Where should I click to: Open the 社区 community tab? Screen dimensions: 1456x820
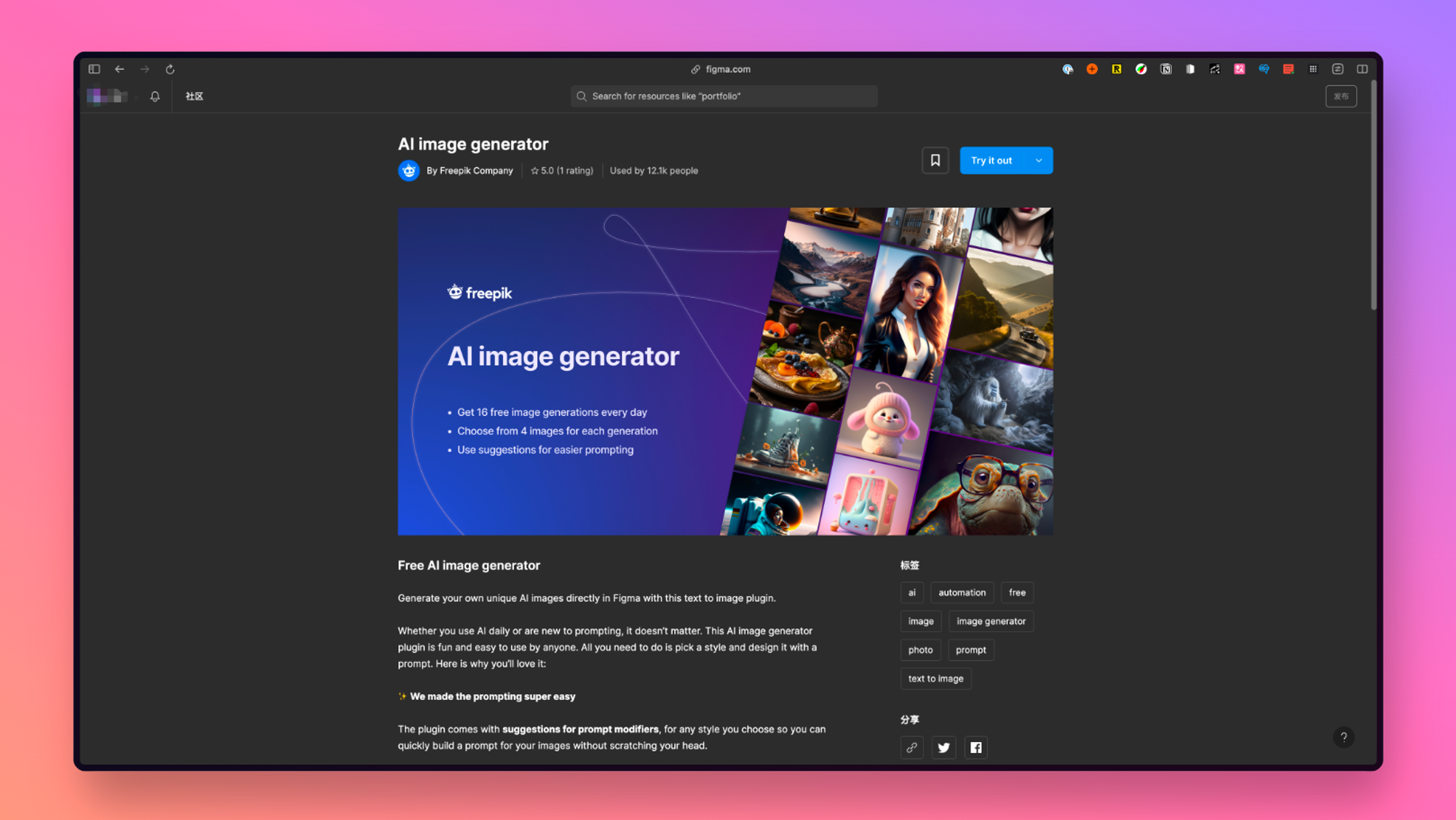tap(194, 96)
